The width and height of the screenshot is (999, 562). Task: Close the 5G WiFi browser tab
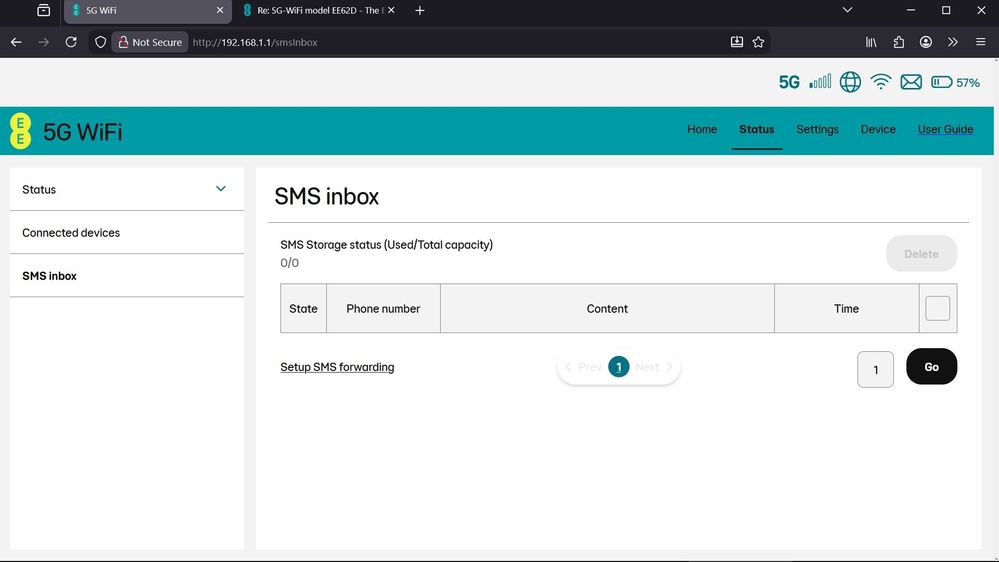[x=220, y=10]
